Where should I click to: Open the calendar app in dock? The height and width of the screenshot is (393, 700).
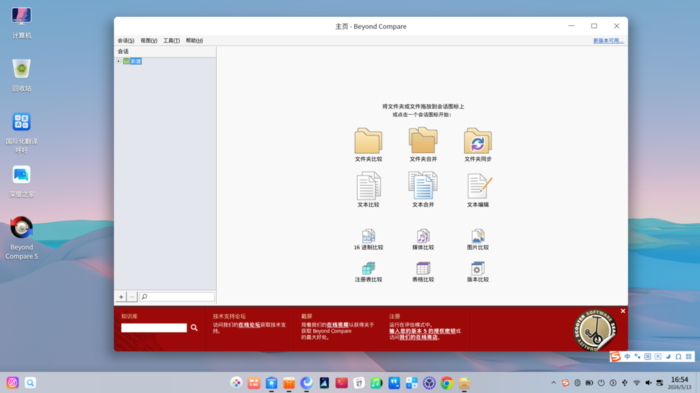[x=359, y=383]
